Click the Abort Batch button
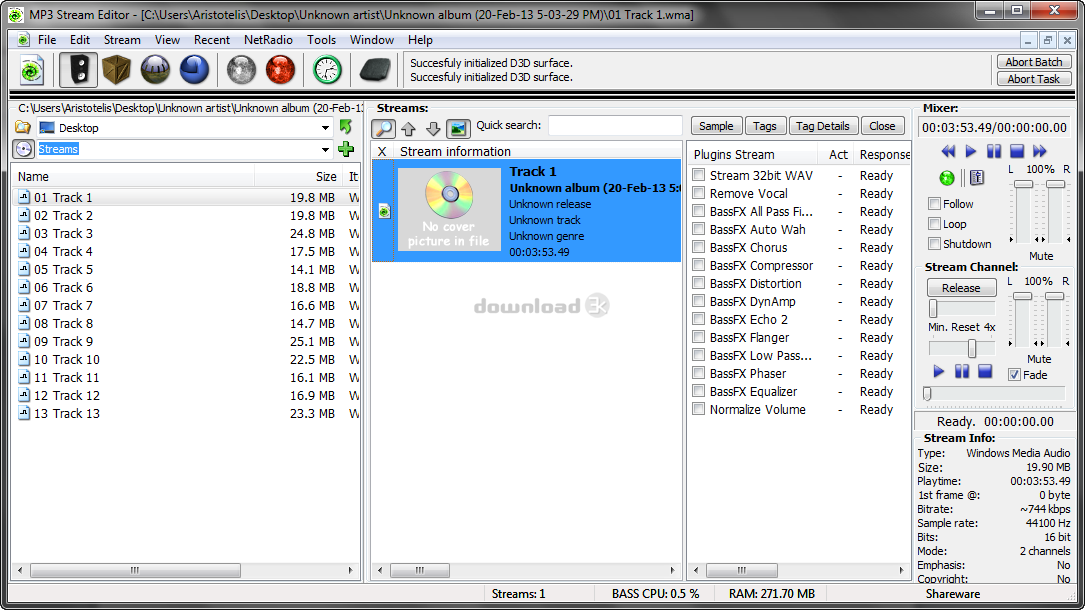 coord(1034,62)
